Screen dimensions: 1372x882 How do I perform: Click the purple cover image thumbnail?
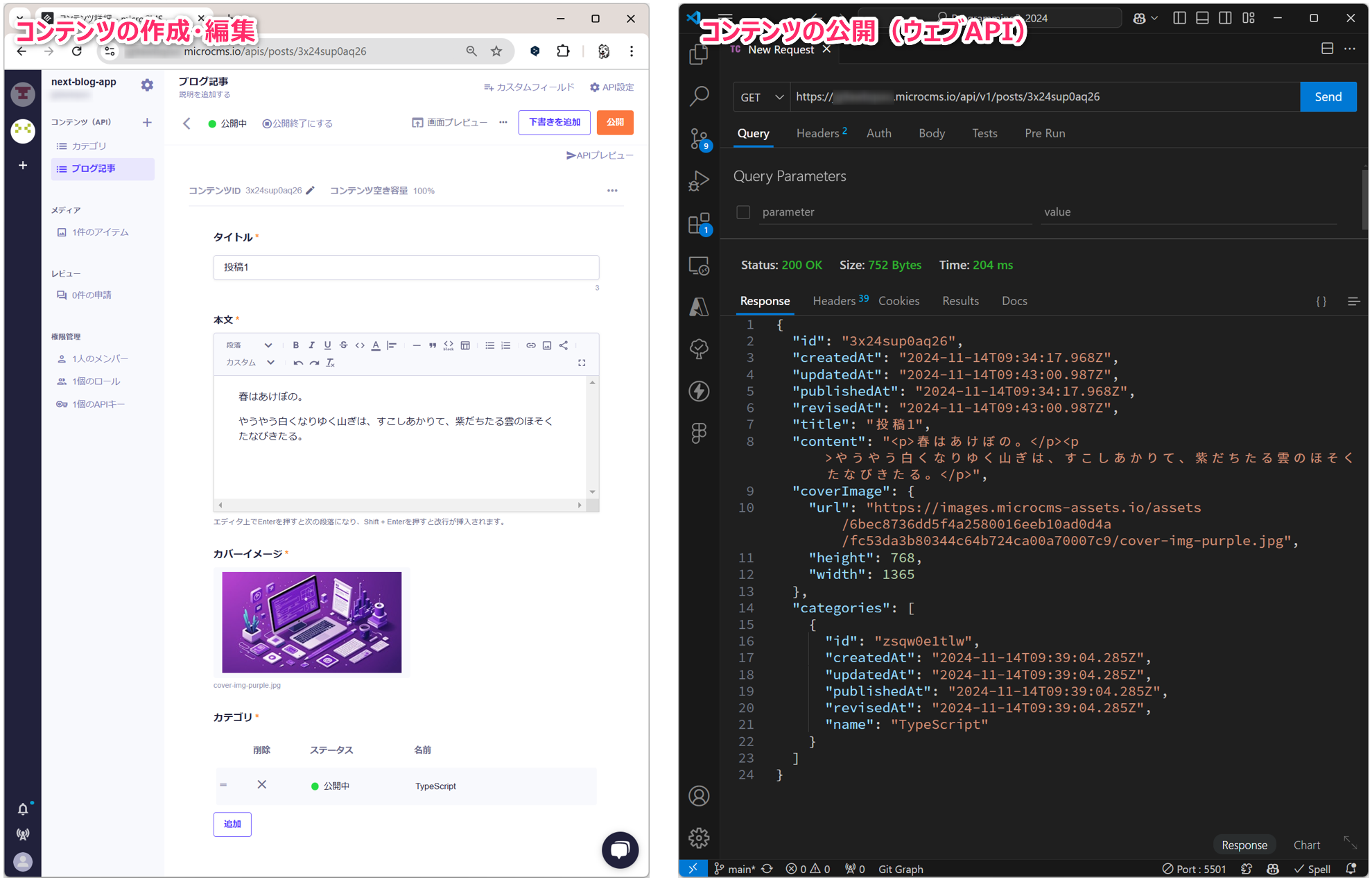(x=311, y=622)
